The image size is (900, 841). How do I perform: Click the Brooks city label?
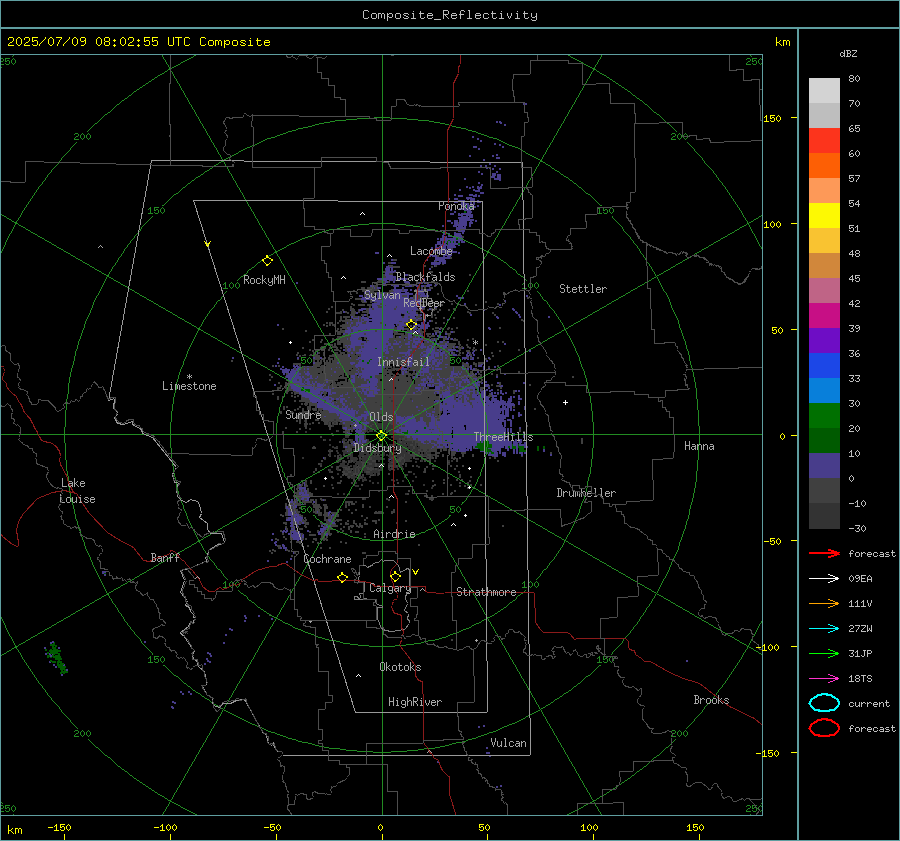(711, 700)
